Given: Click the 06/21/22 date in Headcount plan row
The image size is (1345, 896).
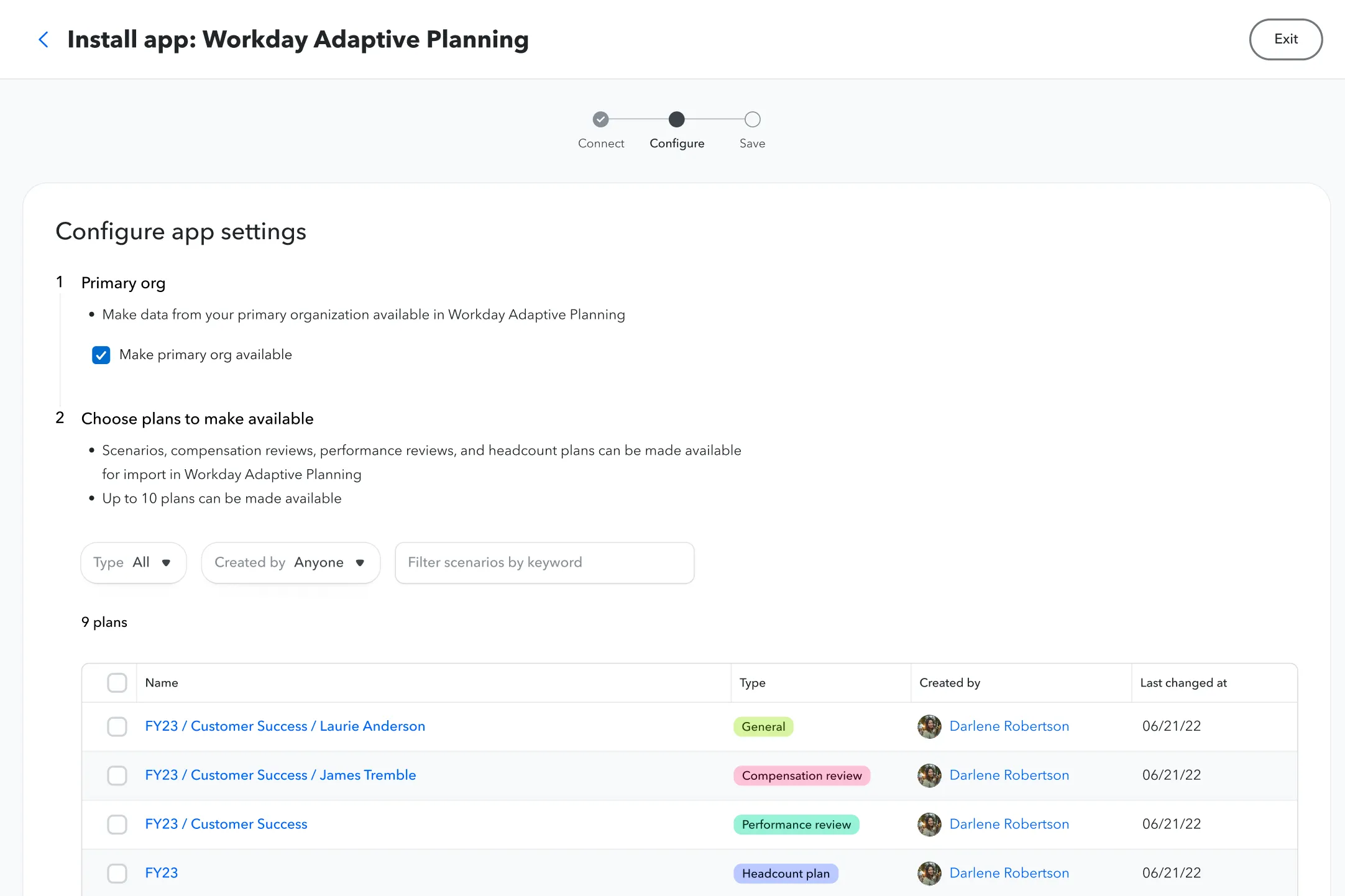Looking at the screenshot, I should coord(1171,872).
